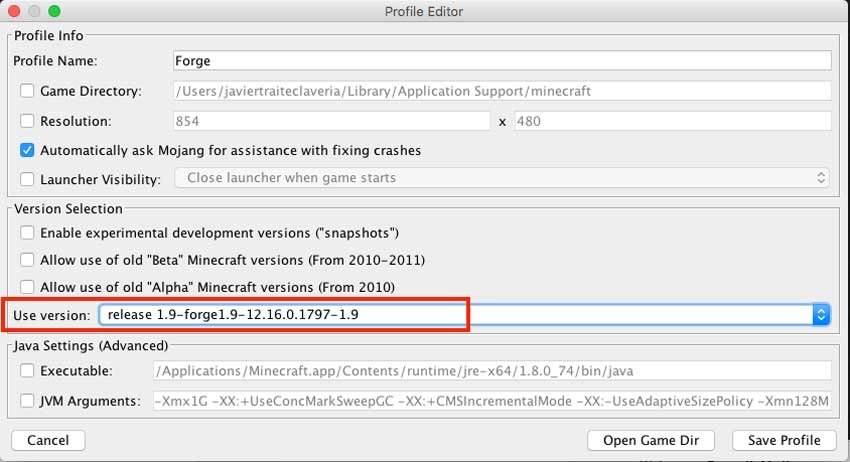Enable the Java Executable checkbox

tap(27, 371)
